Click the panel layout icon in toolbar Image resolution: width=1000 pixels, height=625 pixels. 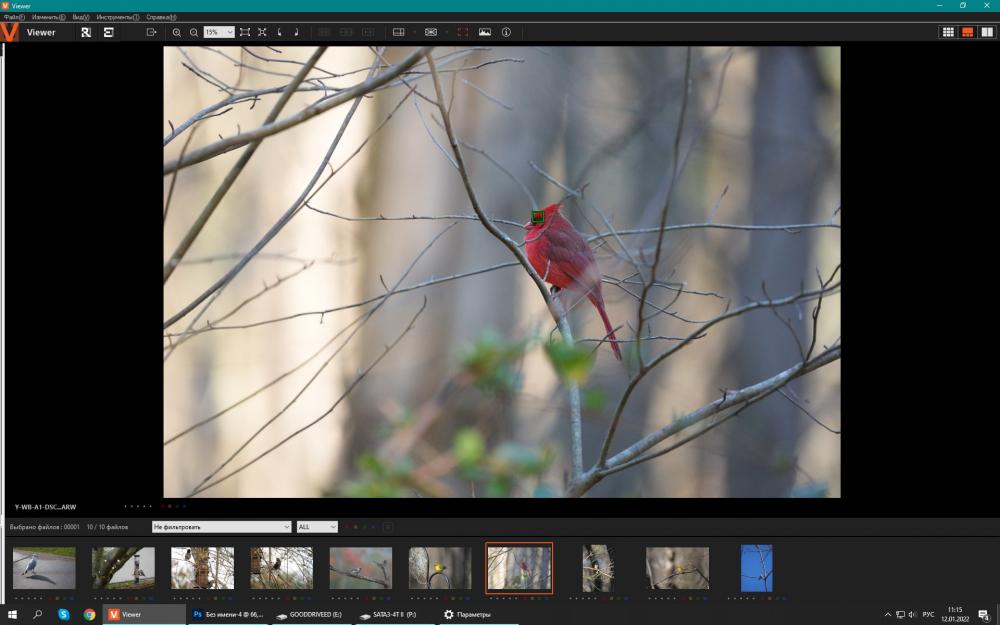pyautogui.click(x=399, y=32)
